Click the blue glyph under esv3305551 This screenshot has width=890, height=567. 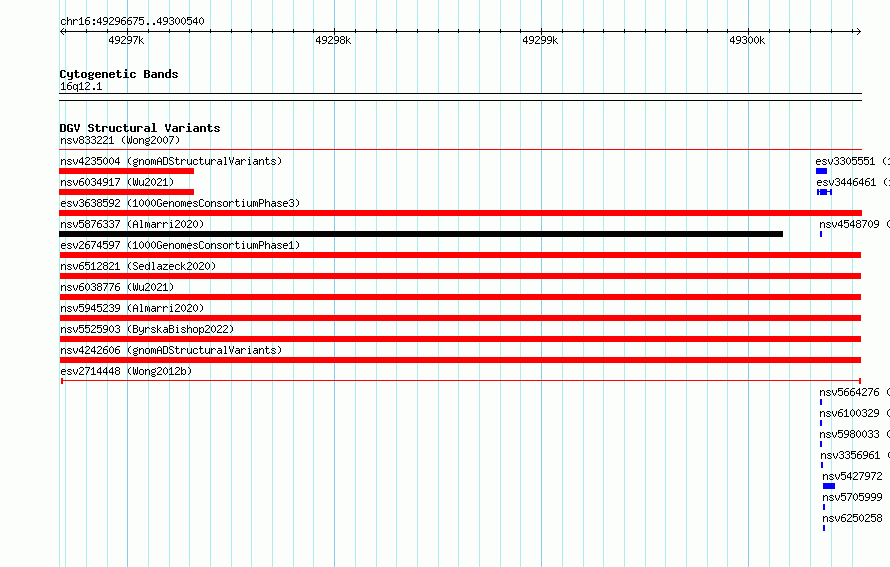821,171
